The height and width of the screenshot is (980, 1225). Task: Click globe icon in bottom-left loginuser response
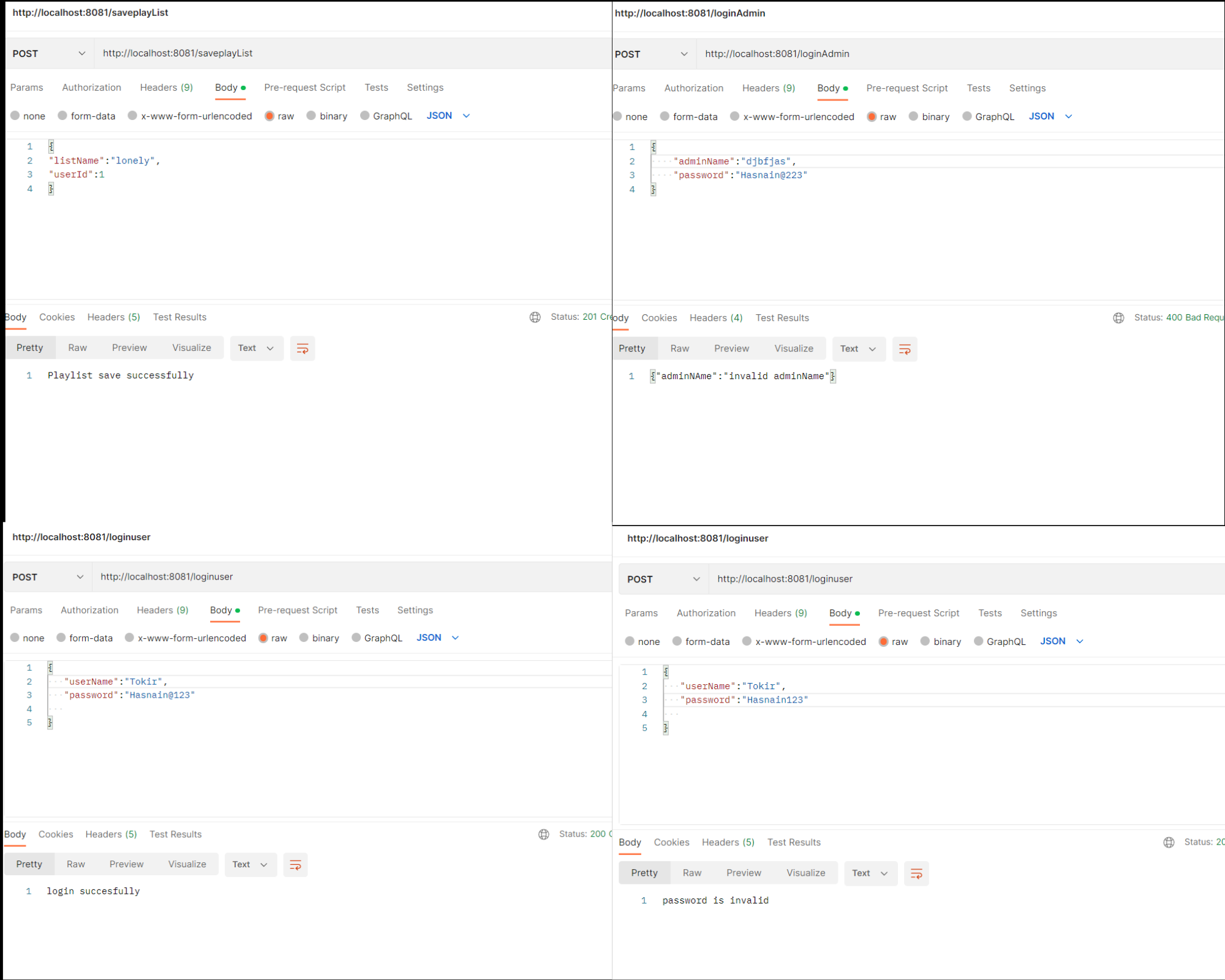544,834
